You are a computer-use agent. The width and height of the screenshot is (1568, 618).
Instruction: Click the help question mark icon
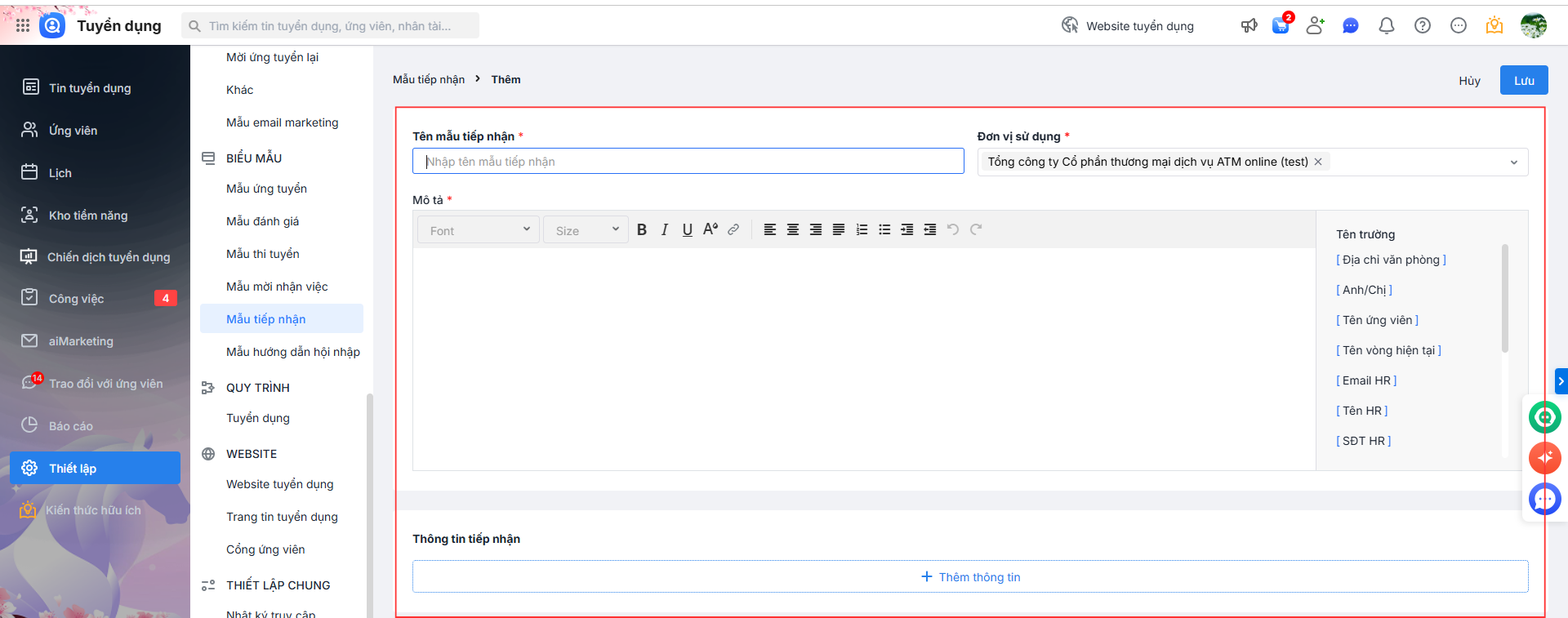[x=1423, y=26]
